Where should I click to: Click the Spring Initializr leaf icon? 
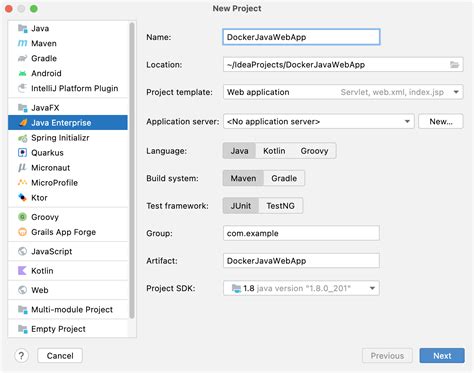click(23, 138)
